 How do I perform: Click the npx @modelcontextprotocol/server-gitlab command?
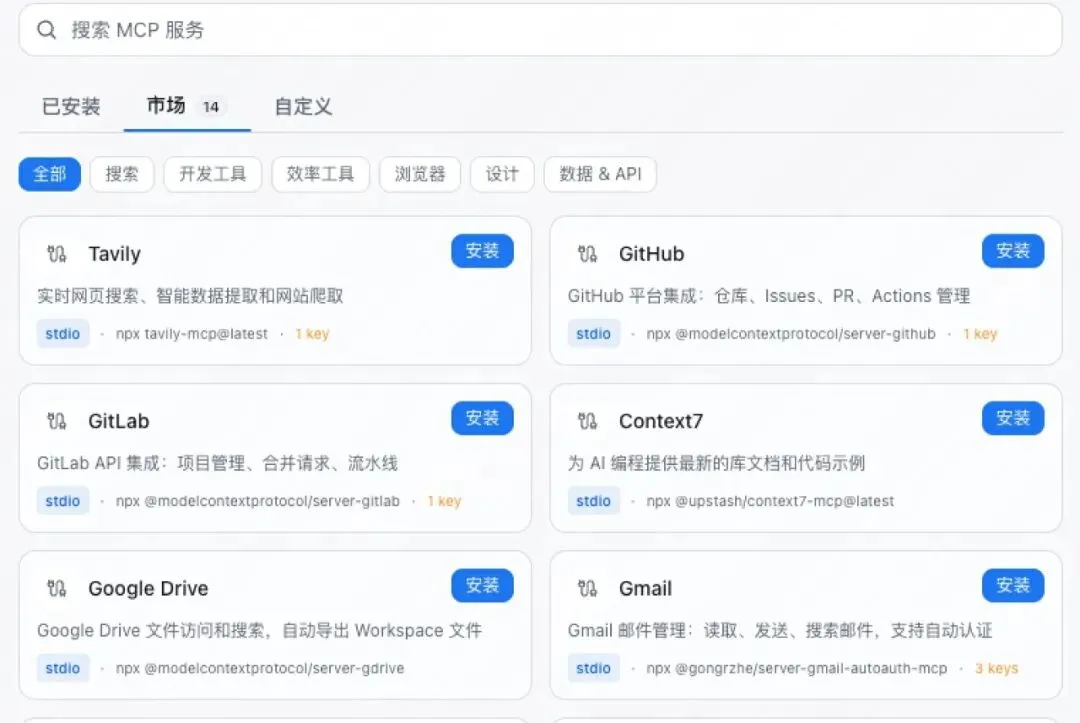tap(258, 501)
